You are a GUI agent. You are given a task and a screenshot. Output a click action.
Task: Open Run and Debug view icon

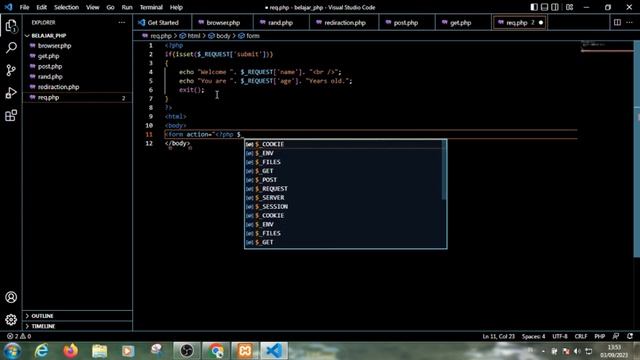(11, 93)
